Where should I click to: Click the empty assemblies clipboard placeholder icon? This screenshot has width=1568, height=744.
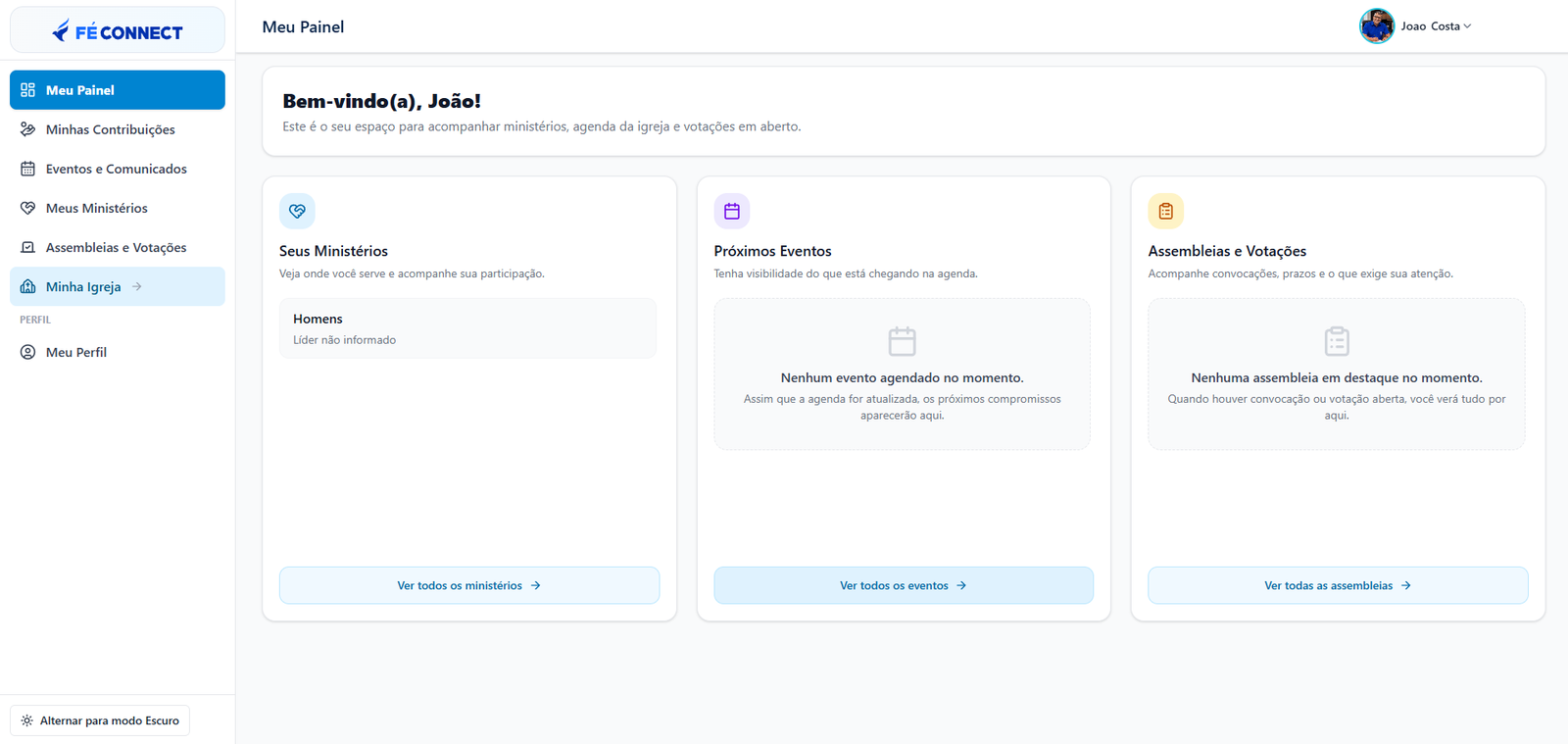click(x=1337, y=341)
